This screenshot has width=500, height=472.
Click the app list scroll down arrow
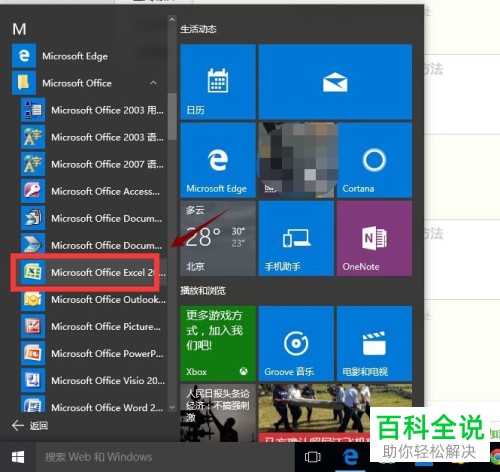[x=172, y=407]
